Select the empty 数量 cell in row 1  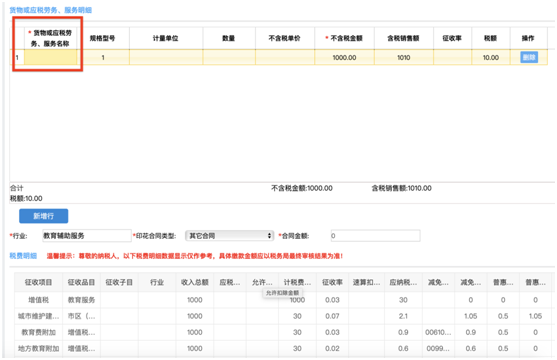pyautogui.click(x=229, y=57)
